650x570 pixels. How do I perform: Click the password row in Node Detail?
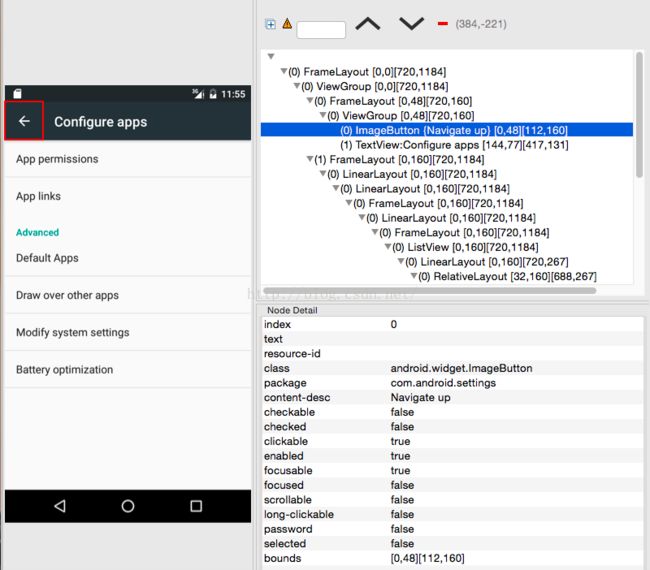453,529
